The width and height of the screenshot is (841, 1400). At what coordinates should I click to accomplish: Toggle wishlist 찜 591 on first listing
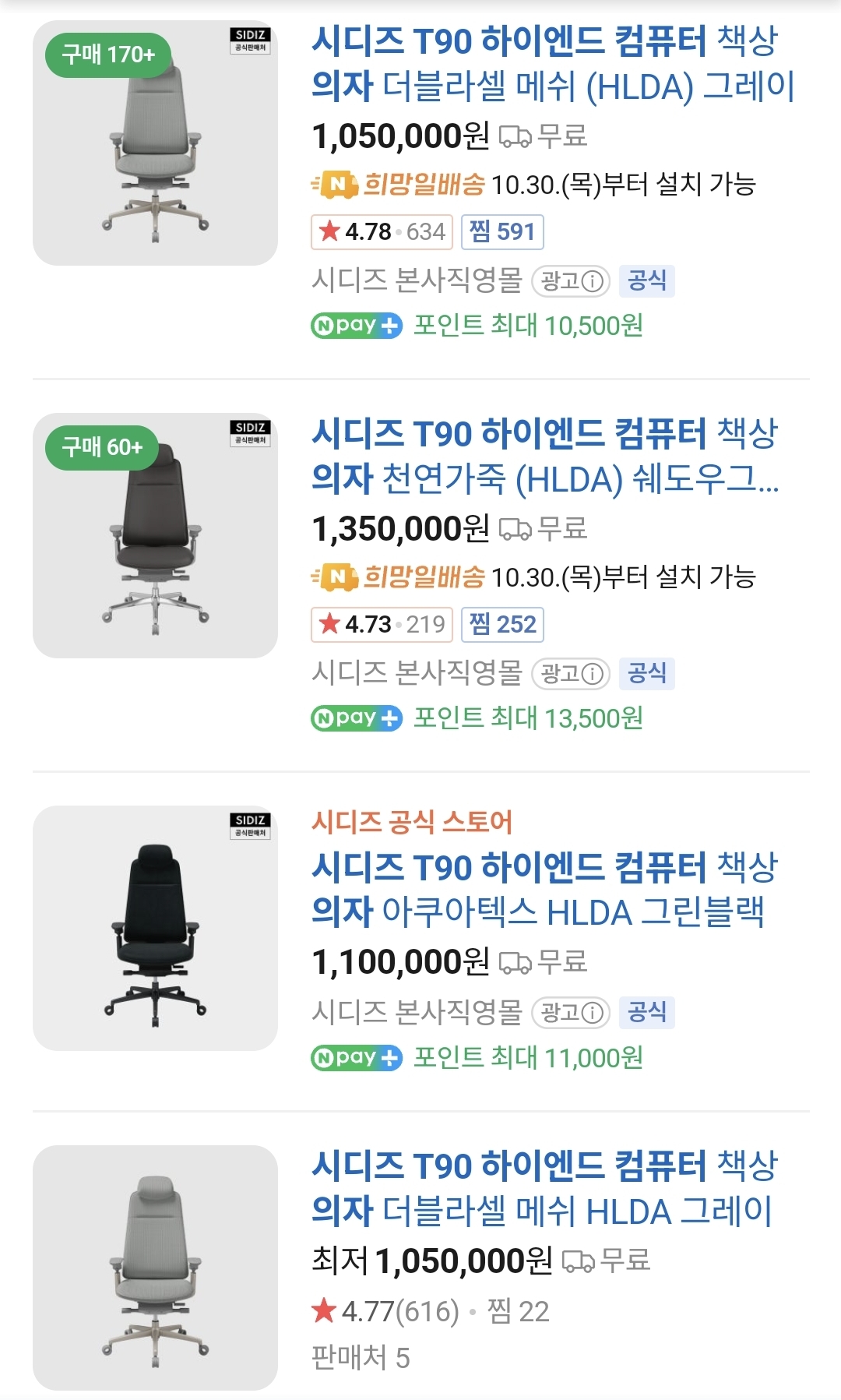pyautogui.click(x=502, y=232)
